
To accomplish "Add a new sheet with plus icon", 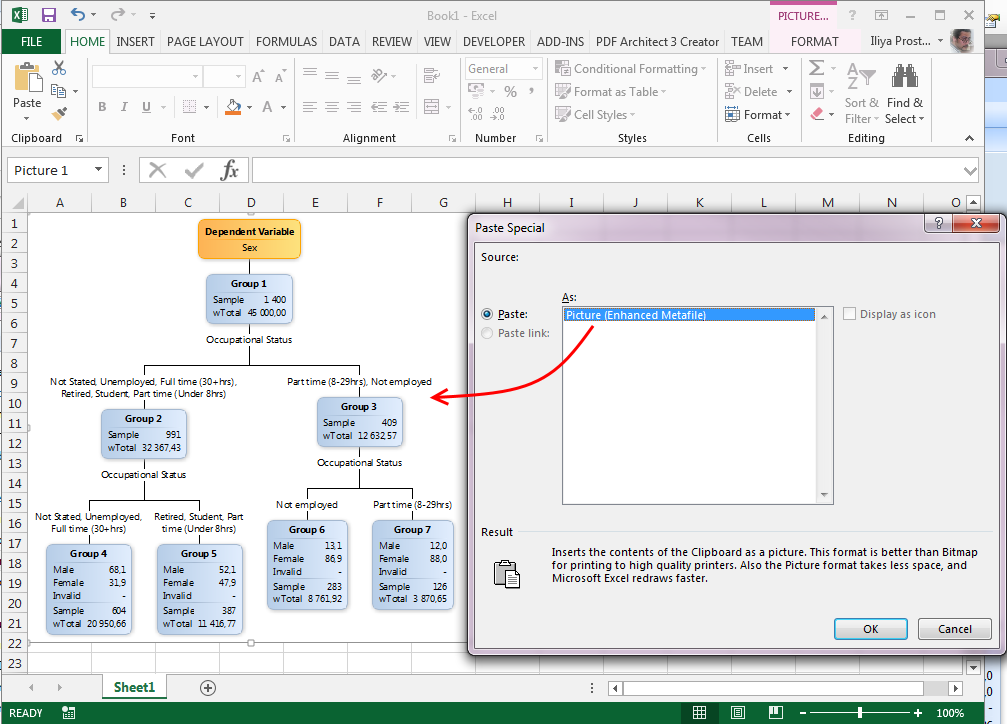I will (208, 688).
